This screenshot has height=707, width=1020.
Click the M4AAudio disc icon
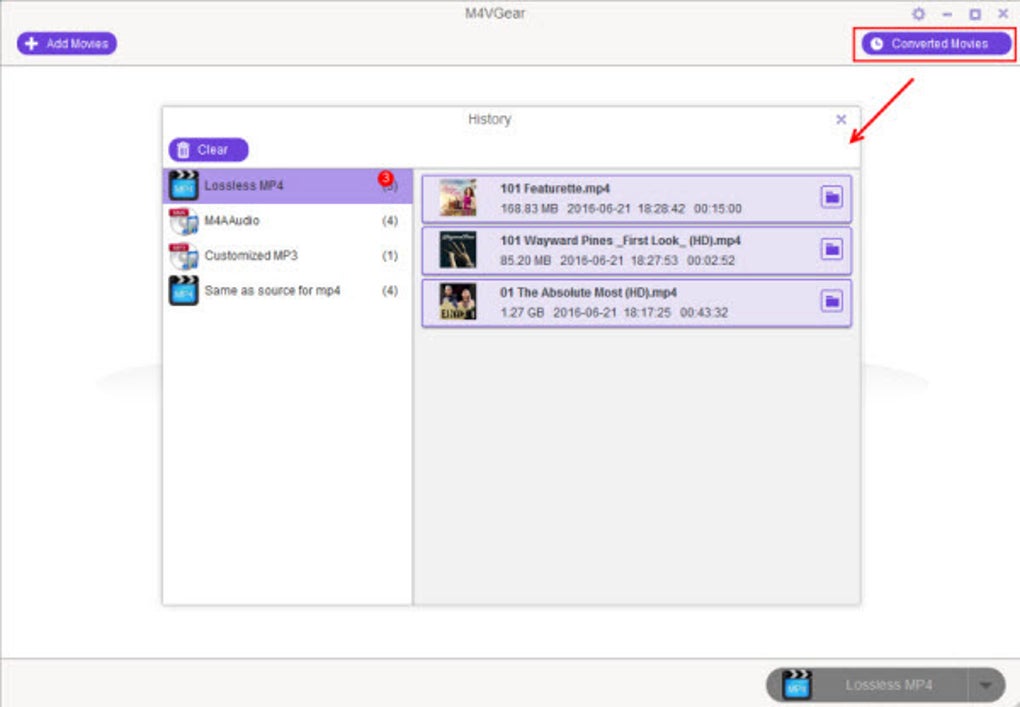coord(183,221)
